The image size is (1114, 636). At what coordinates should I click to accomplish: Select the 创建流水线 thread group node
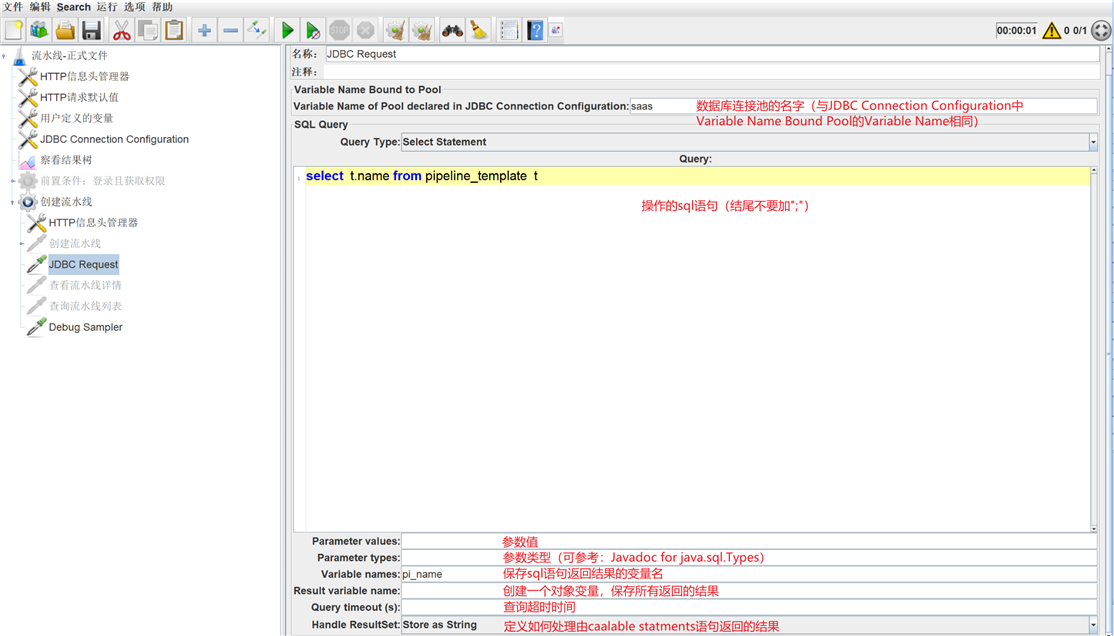click(66, 202)
